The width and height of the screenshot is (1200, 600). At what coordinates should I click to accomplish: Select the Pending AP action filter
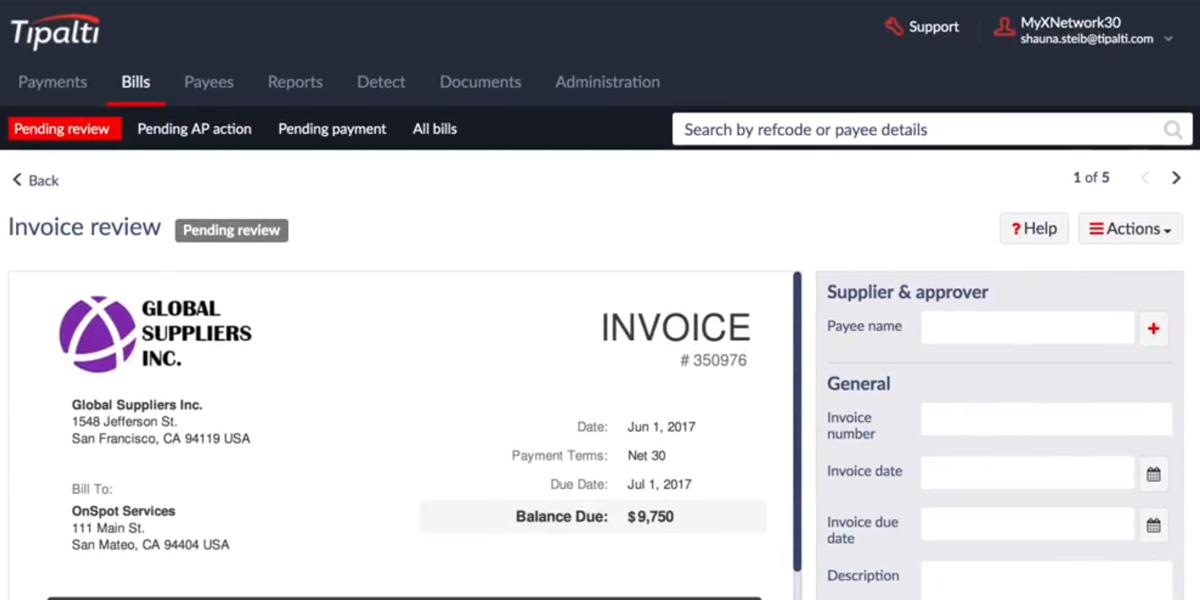(194, 129)
